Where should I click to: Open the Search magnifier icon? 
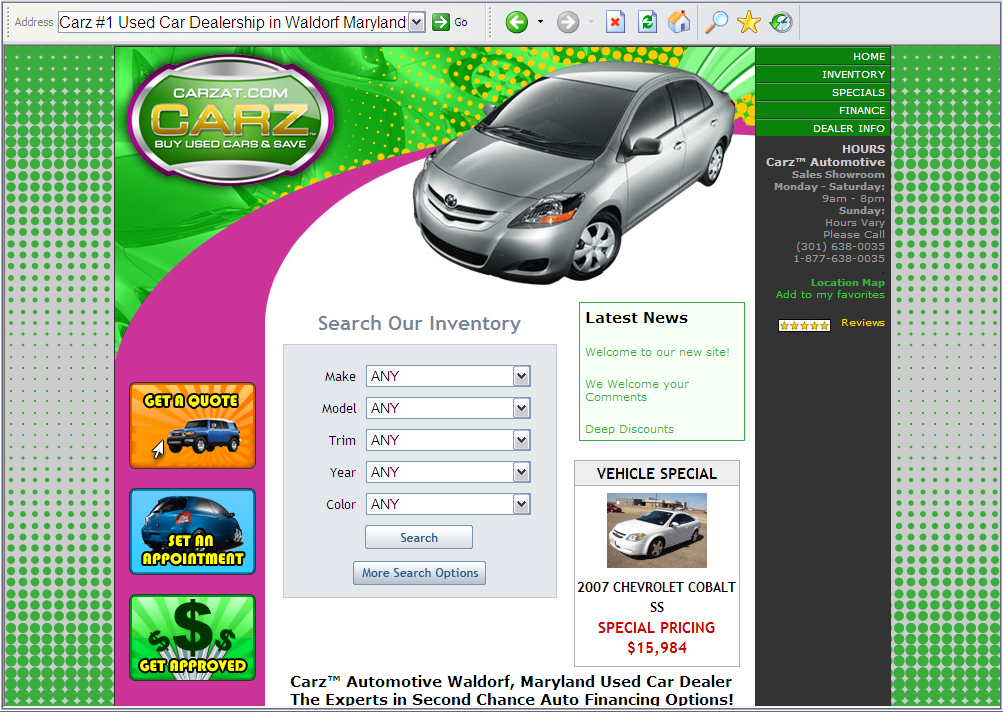pyautogui.click(x=716, y=22)
